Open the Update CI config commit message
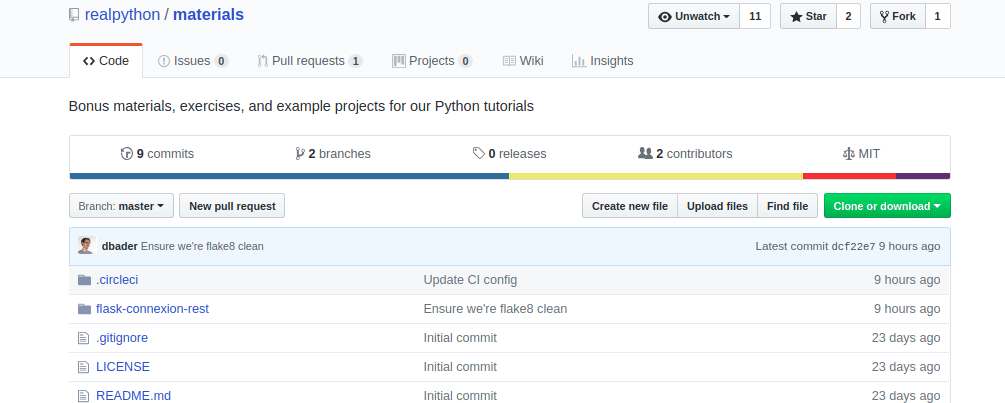 click(470, 280)
